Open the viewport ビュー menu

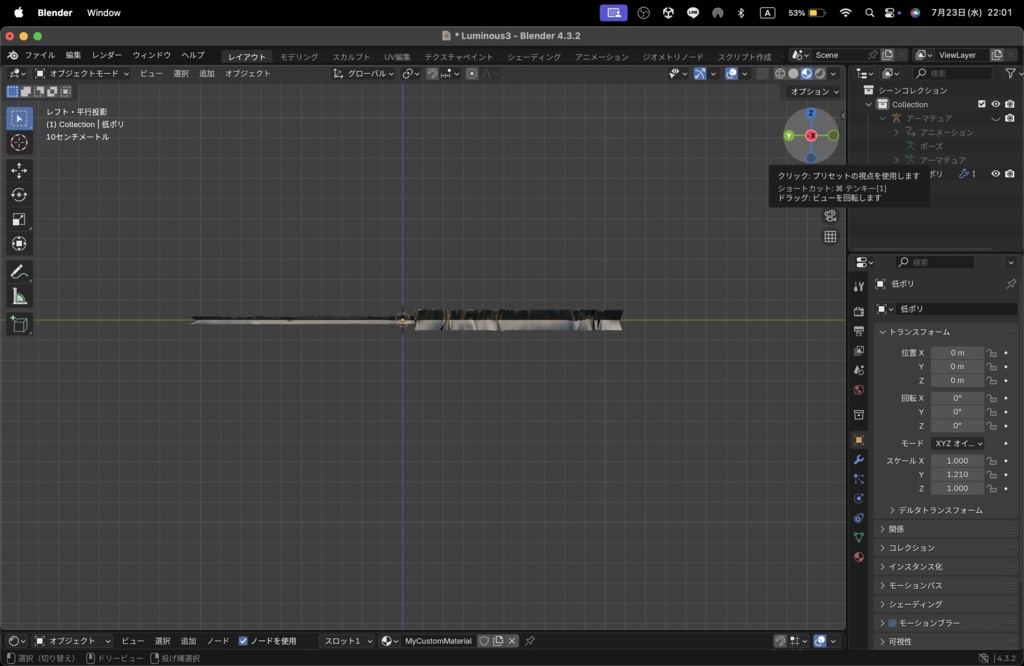click(151, 74)
